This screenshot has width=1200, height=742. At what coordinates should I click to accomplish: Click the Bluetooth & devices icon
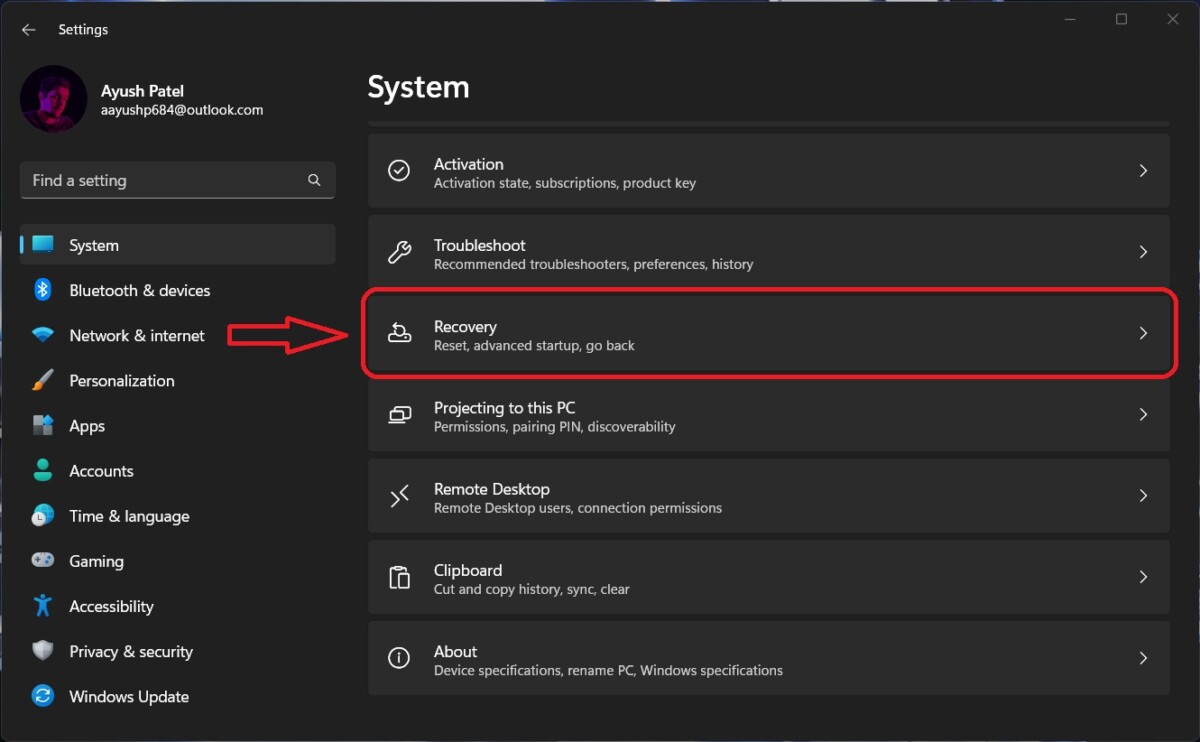click(x=42, y=290)
